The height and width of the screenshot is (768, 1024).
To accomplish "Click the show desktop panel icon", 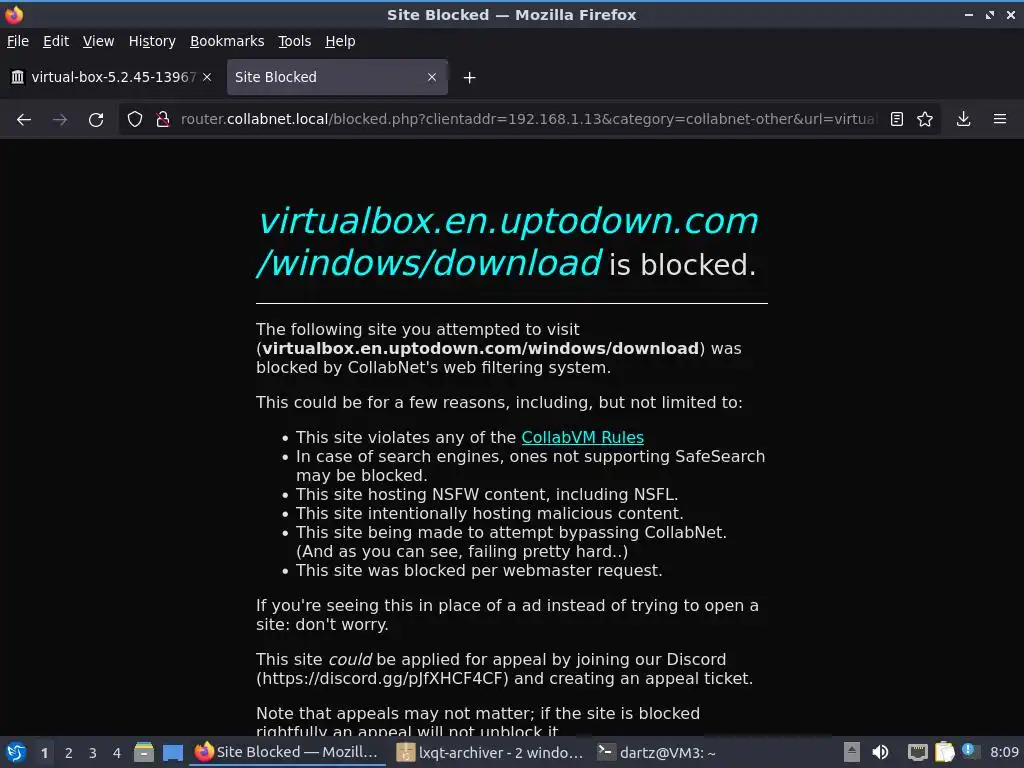I will pos(172,752).
